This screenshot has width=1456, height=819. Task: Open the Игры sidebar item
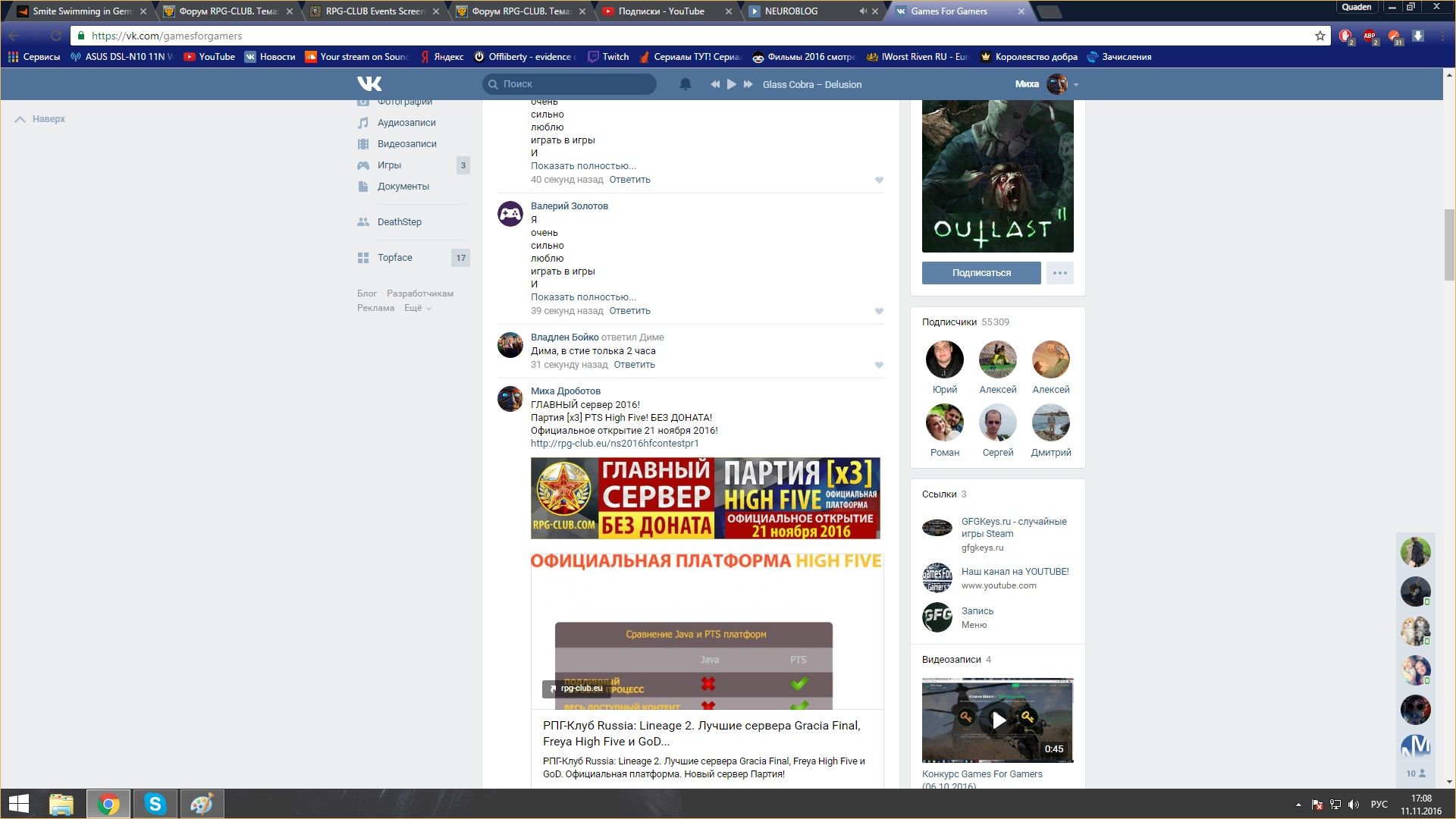click(x=389, y=165)
